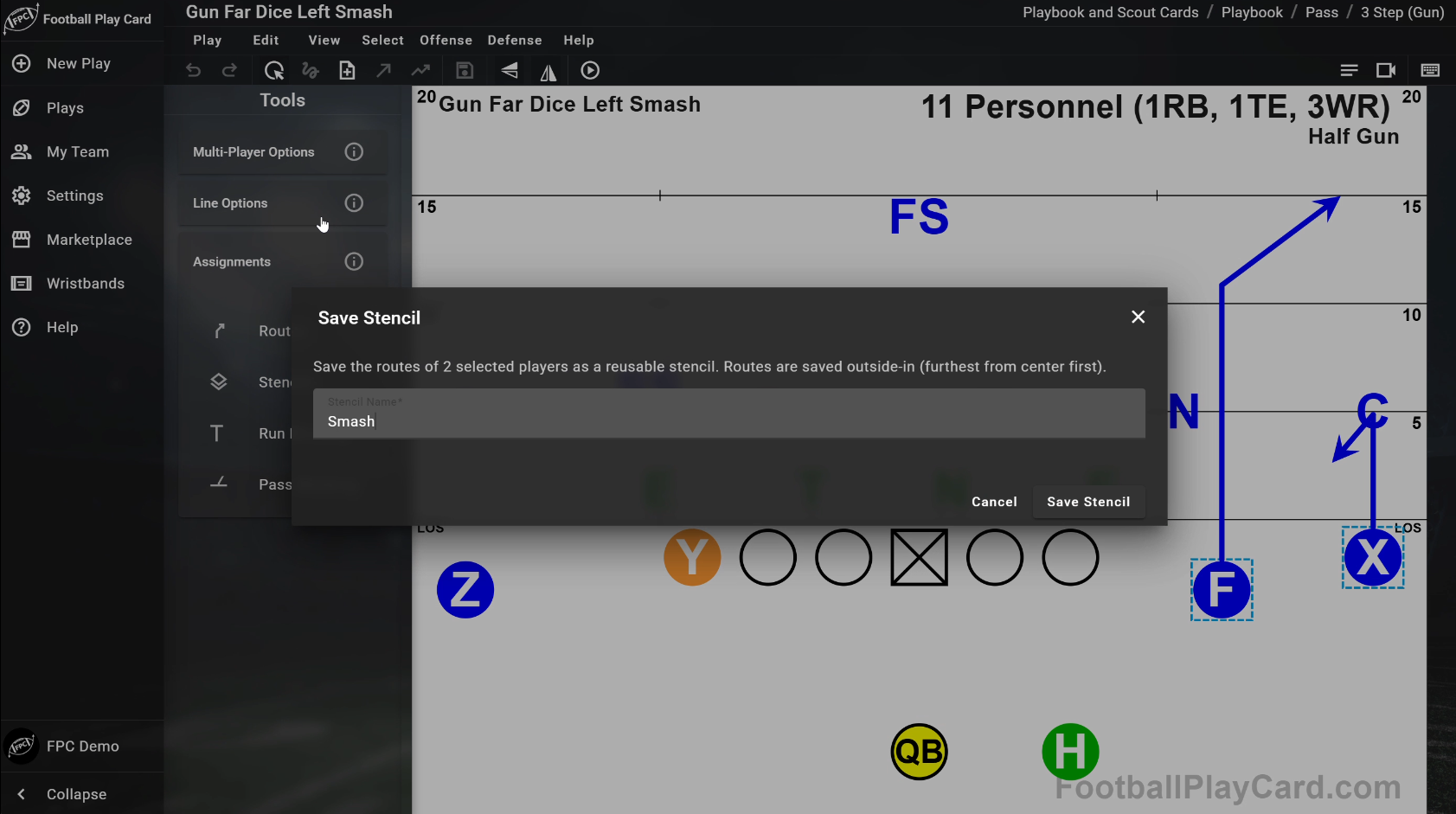Show info for Line Options
Screen dimensions: 1456x814
354,203
